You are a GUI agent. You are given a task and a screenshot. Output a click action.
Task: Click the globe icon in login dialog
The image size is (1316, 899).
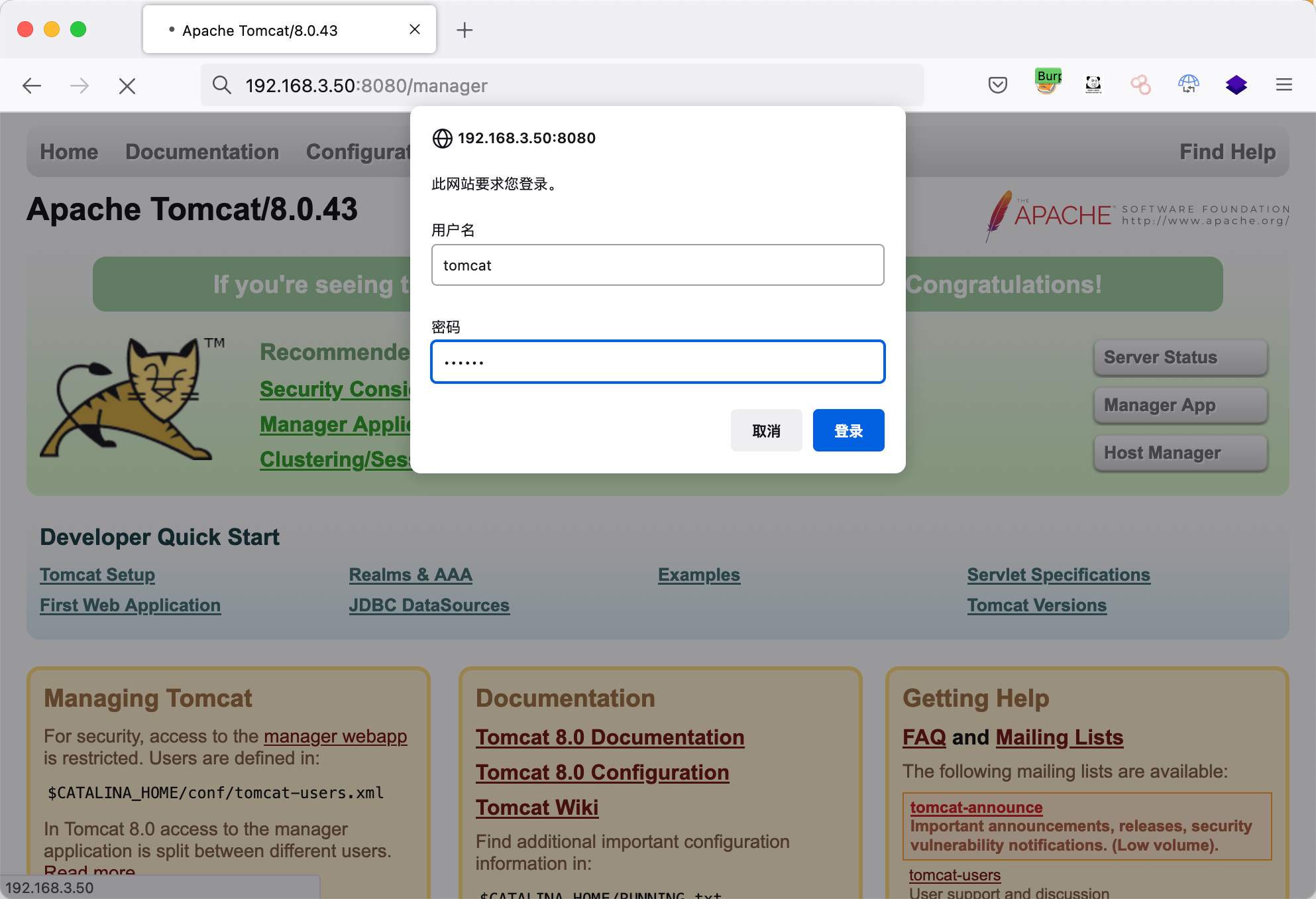pyautogui.click(x=442, y=139)
